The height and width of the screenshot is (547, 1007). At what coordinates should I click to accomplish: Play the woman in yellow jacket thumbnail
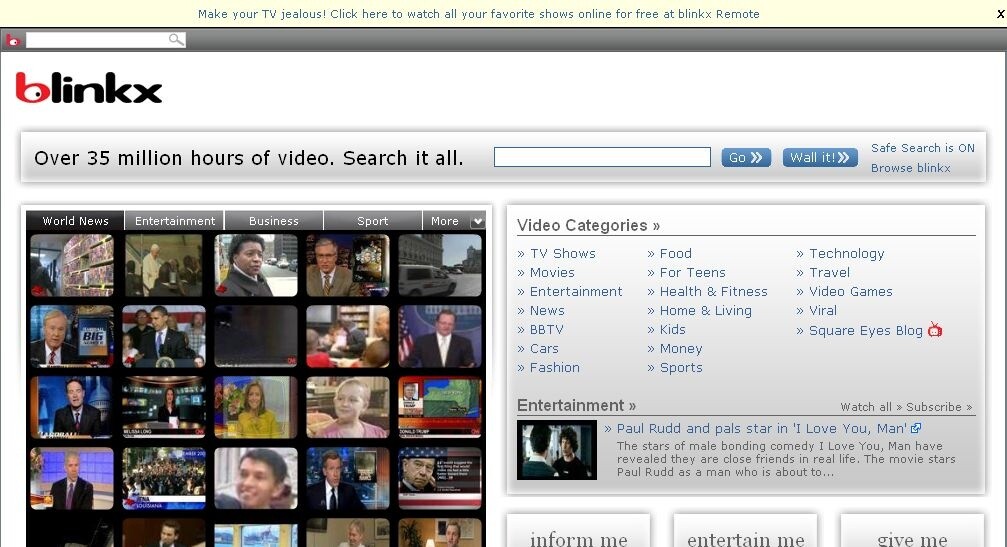(256, 408)
